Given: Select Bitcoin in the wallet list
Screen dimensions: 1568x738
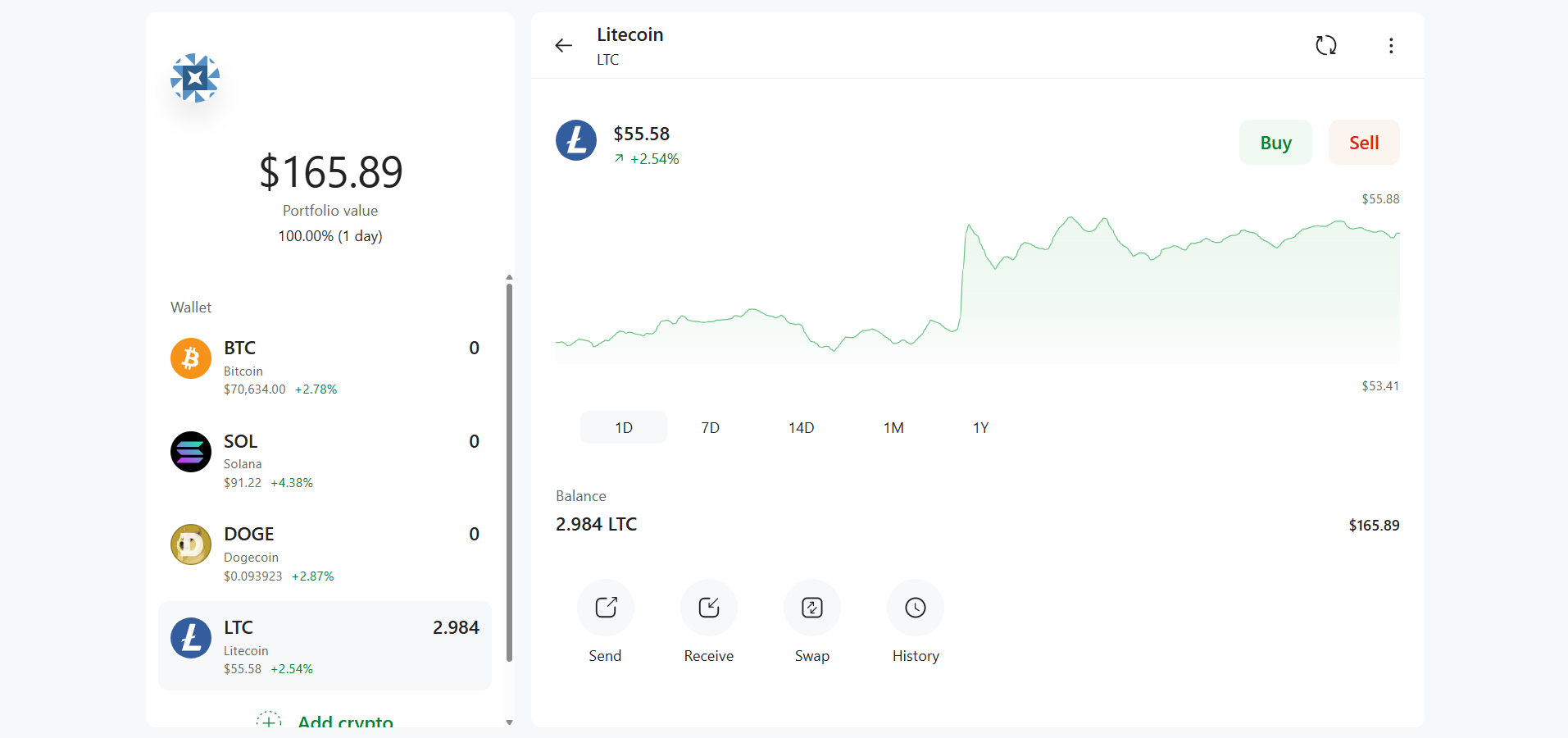Looking at the screenshot, I should [x=325, y=367].
